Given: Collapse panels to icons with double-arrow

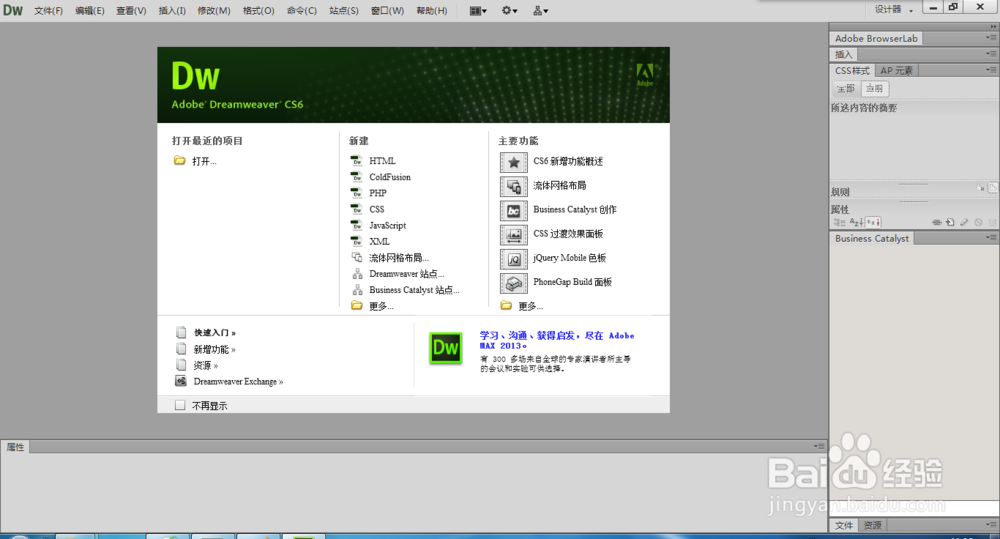Looking at the screenshot, I should click(993, 27).
